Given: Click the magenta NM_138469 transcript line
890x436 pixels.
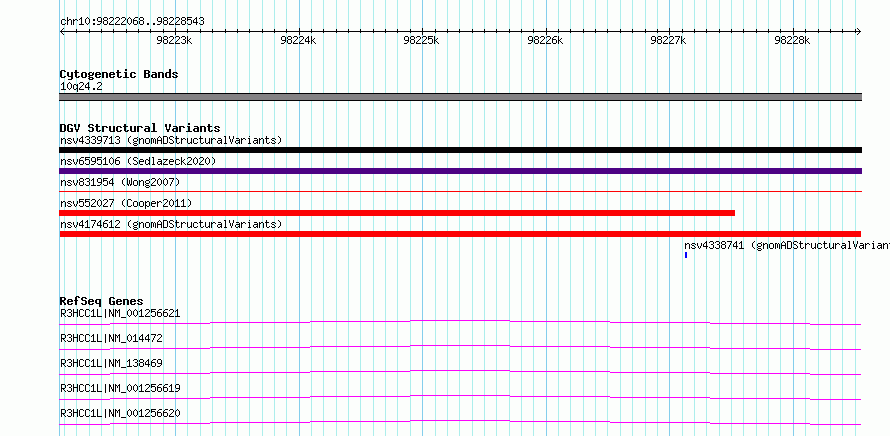Looking at the screenshot, I should pos(460,372).
